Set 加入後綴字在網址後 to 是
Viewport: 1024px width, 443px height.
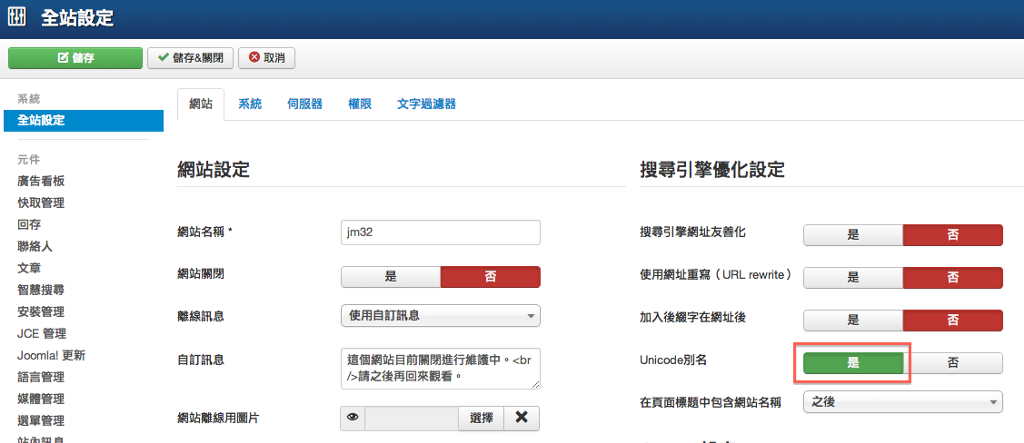[x=853, y=320]
